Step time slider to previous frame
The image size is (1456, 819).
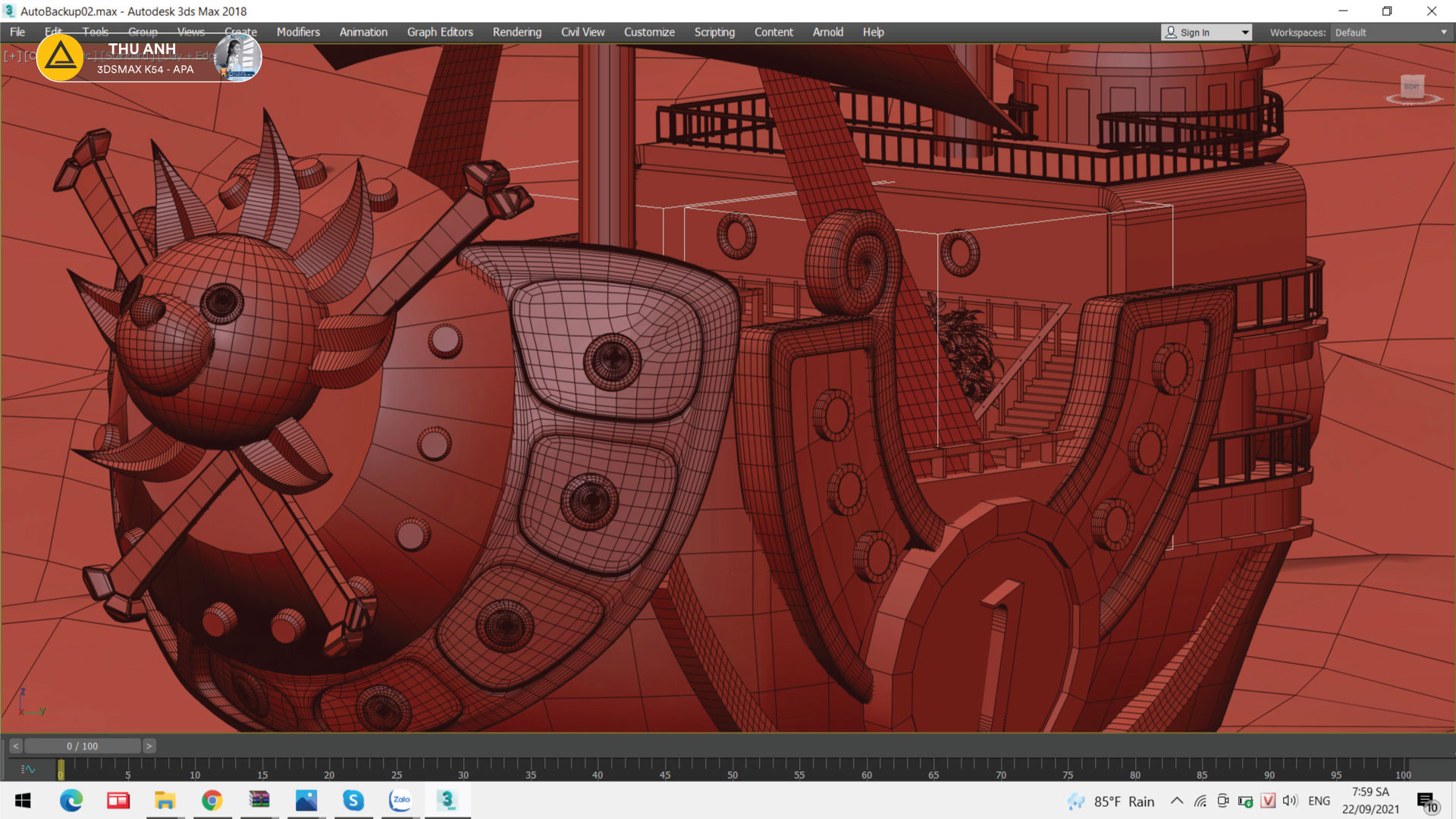point(15,746)
